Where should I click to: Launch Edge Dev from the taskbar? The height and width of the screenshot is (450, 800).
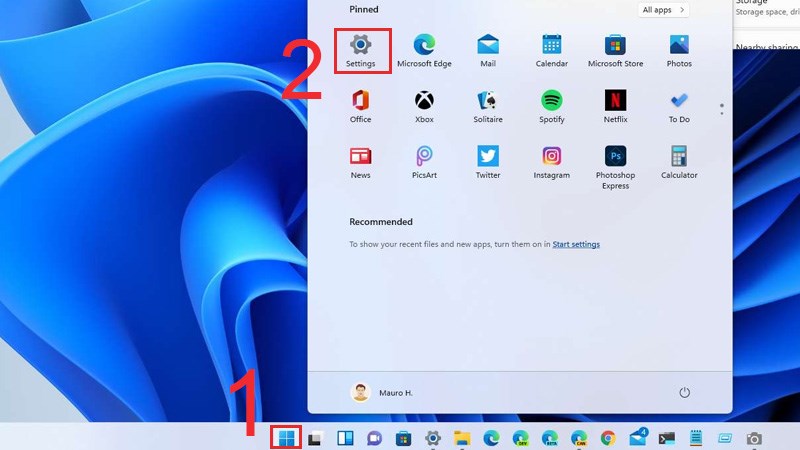point(520,438)
